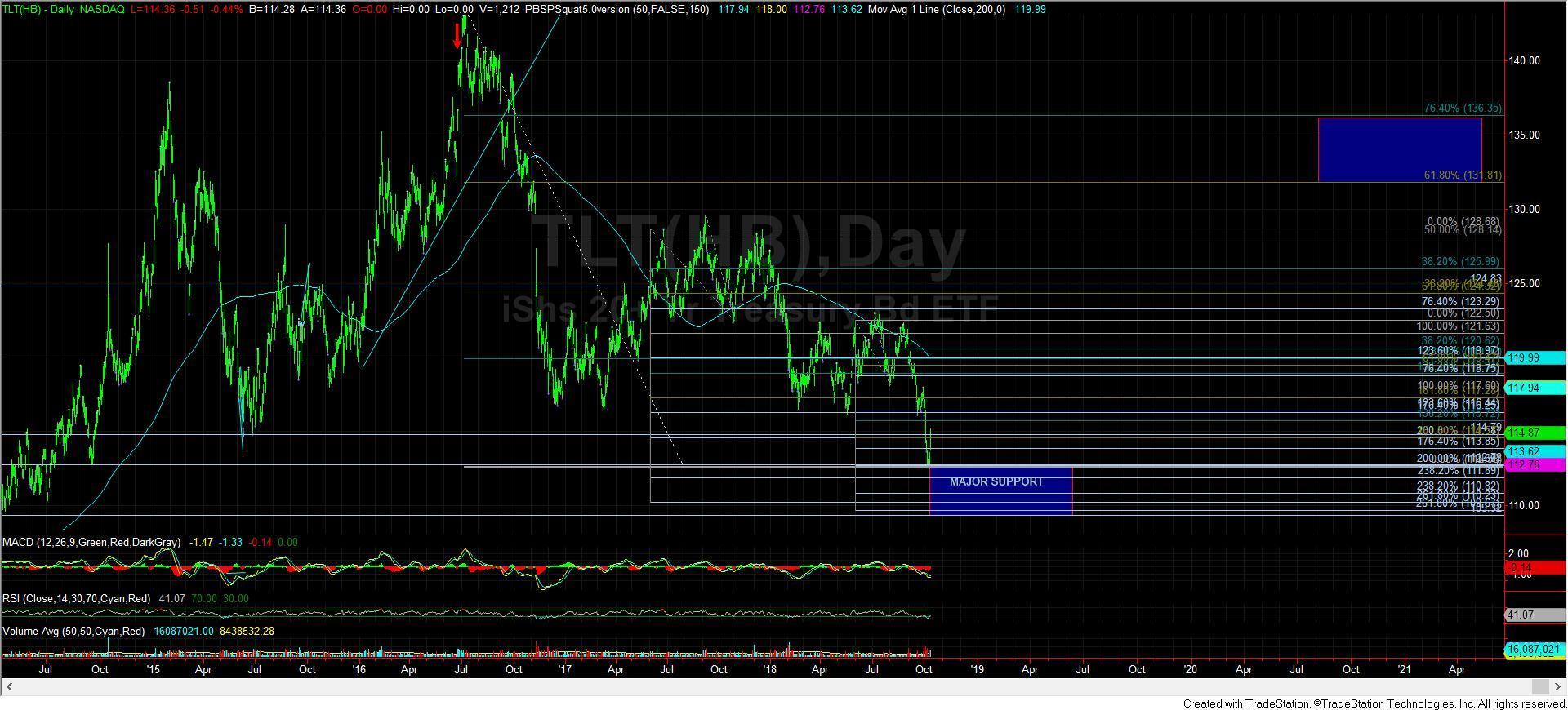Click the '125.00' price axis label
1568x710 pixels.
(x=1525, y=284)
